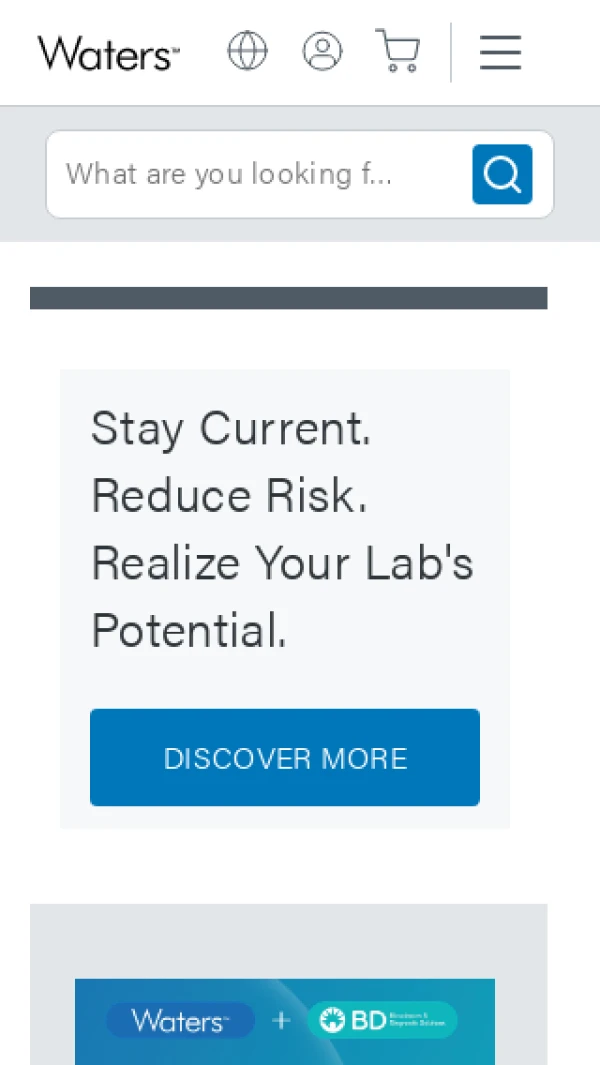600x1065 pixels.
Task: Focus the "What are you looking for" field
Action: point(255,174)
